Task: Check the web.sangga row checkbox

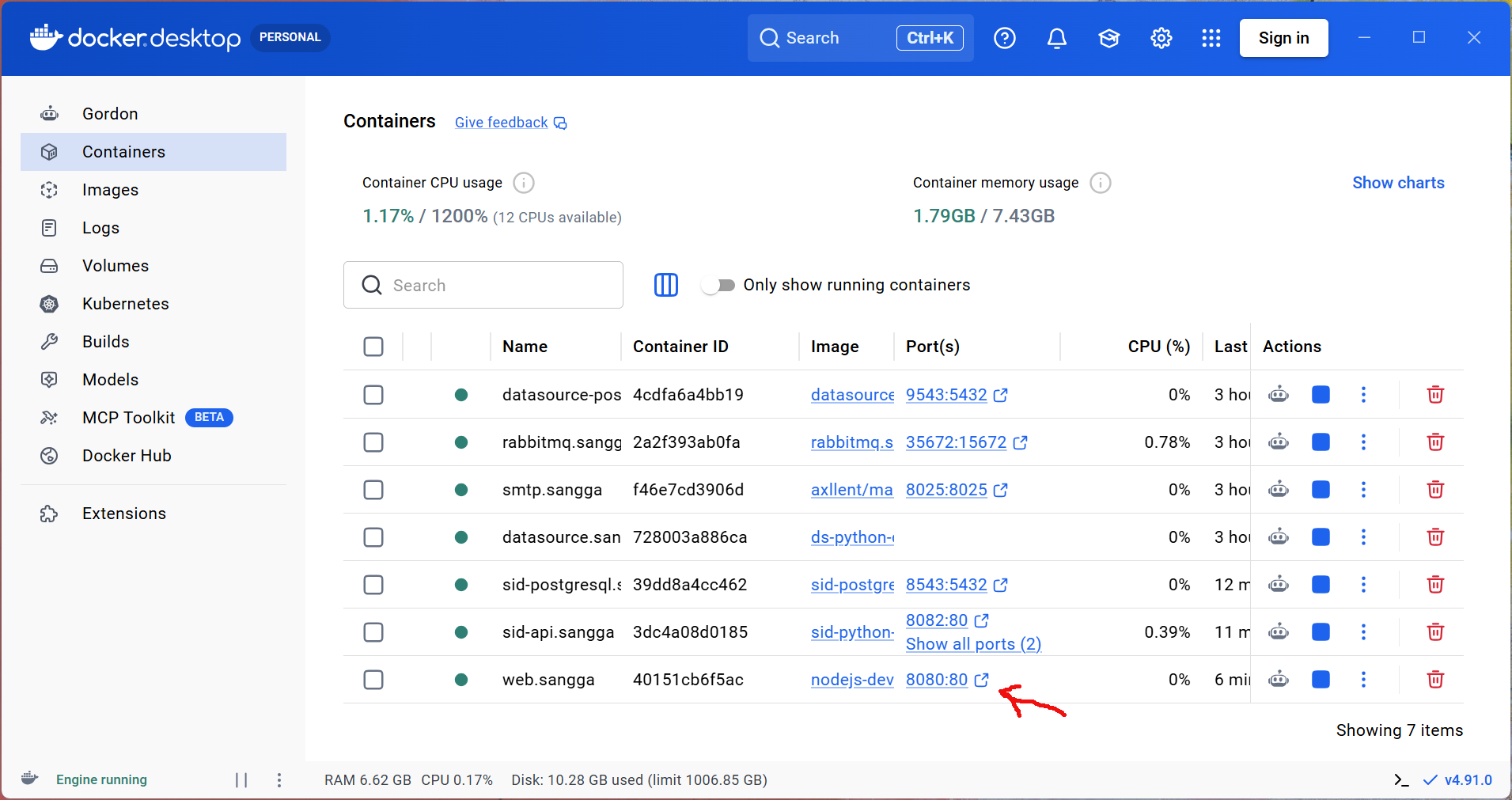Action: 373,679
